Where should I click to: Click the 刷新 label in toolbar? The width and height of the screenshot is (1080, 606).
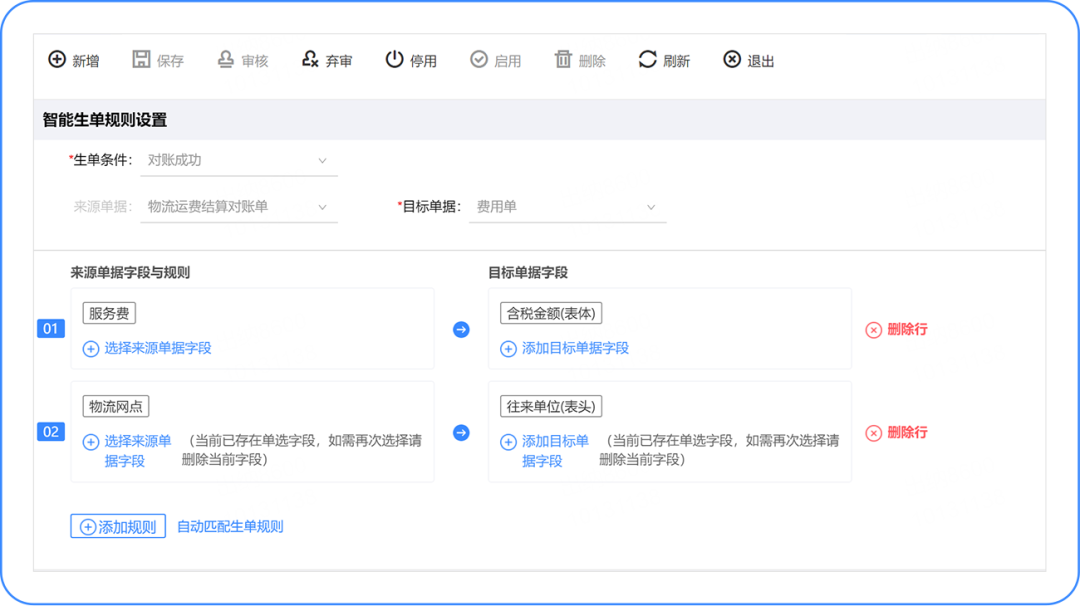point(676,61)
